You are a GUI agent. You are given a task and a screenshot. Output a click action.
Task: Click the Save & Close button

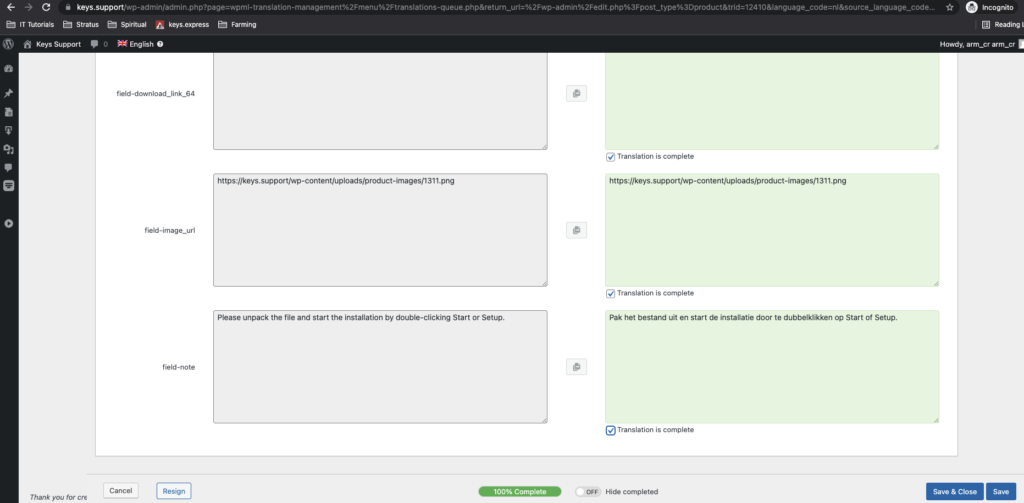(x=953, y=491)
